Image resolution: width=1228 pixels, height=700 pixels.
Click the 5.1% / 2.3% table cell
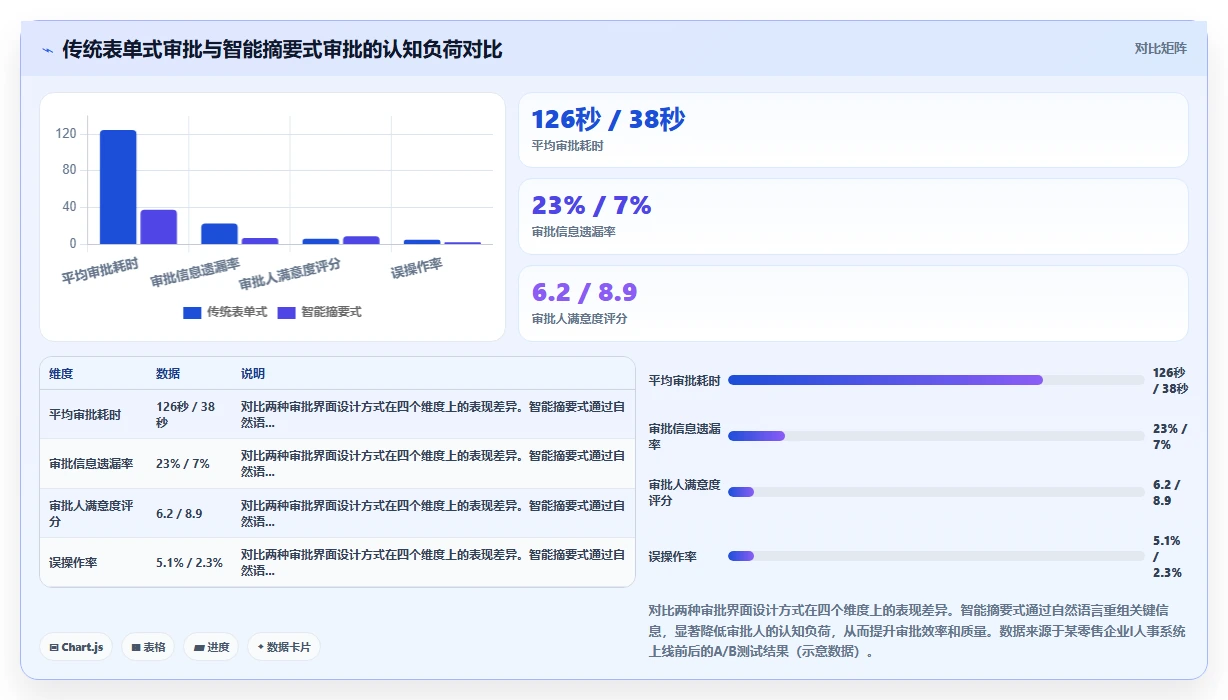190,562
